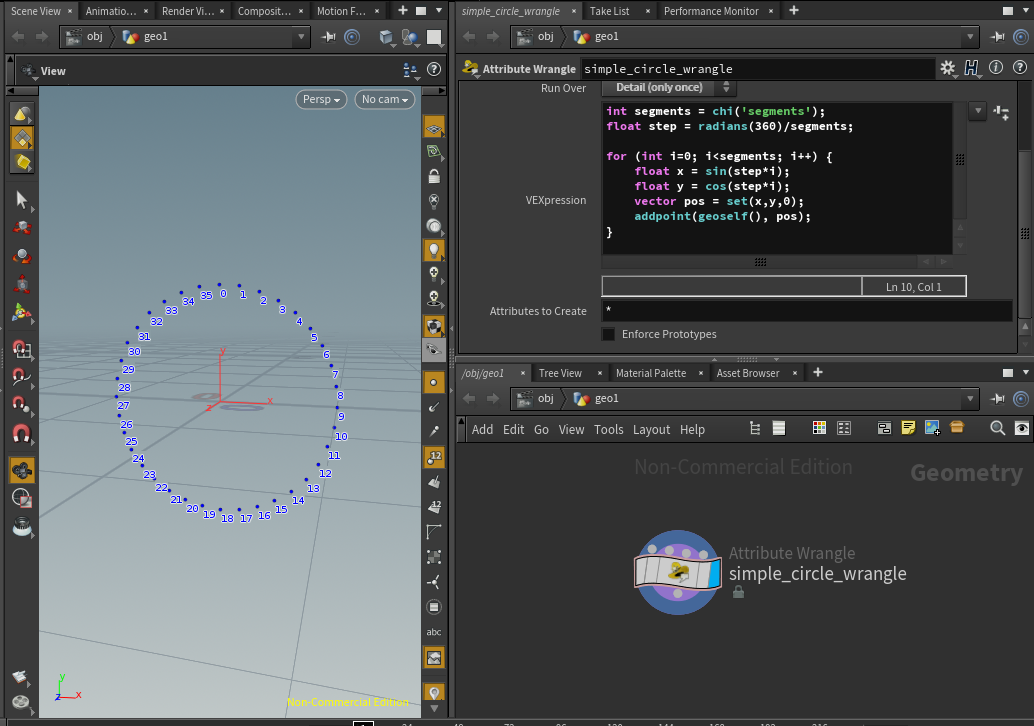Select the Objects selection mode icon
1034x726 pixels.
pyautogui.click(x=22, y=114)
